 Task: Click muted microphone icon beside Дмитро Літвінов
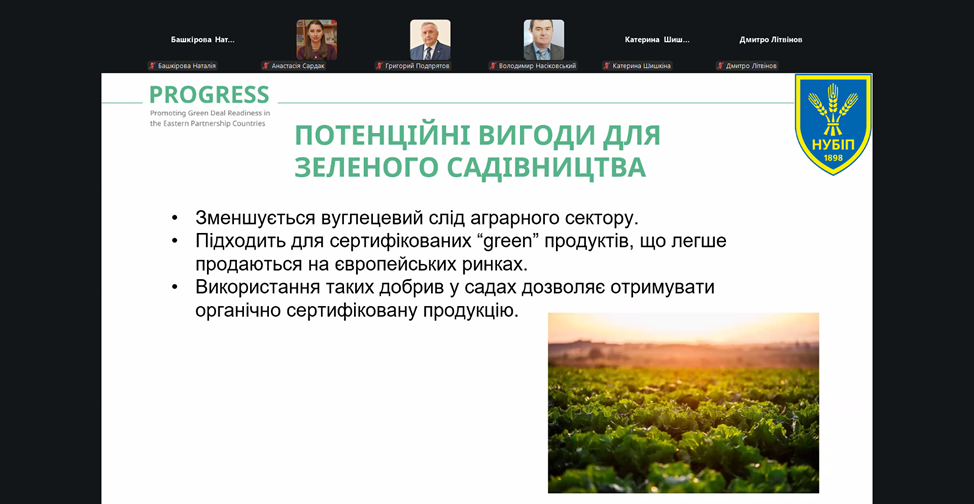(721, 66)
